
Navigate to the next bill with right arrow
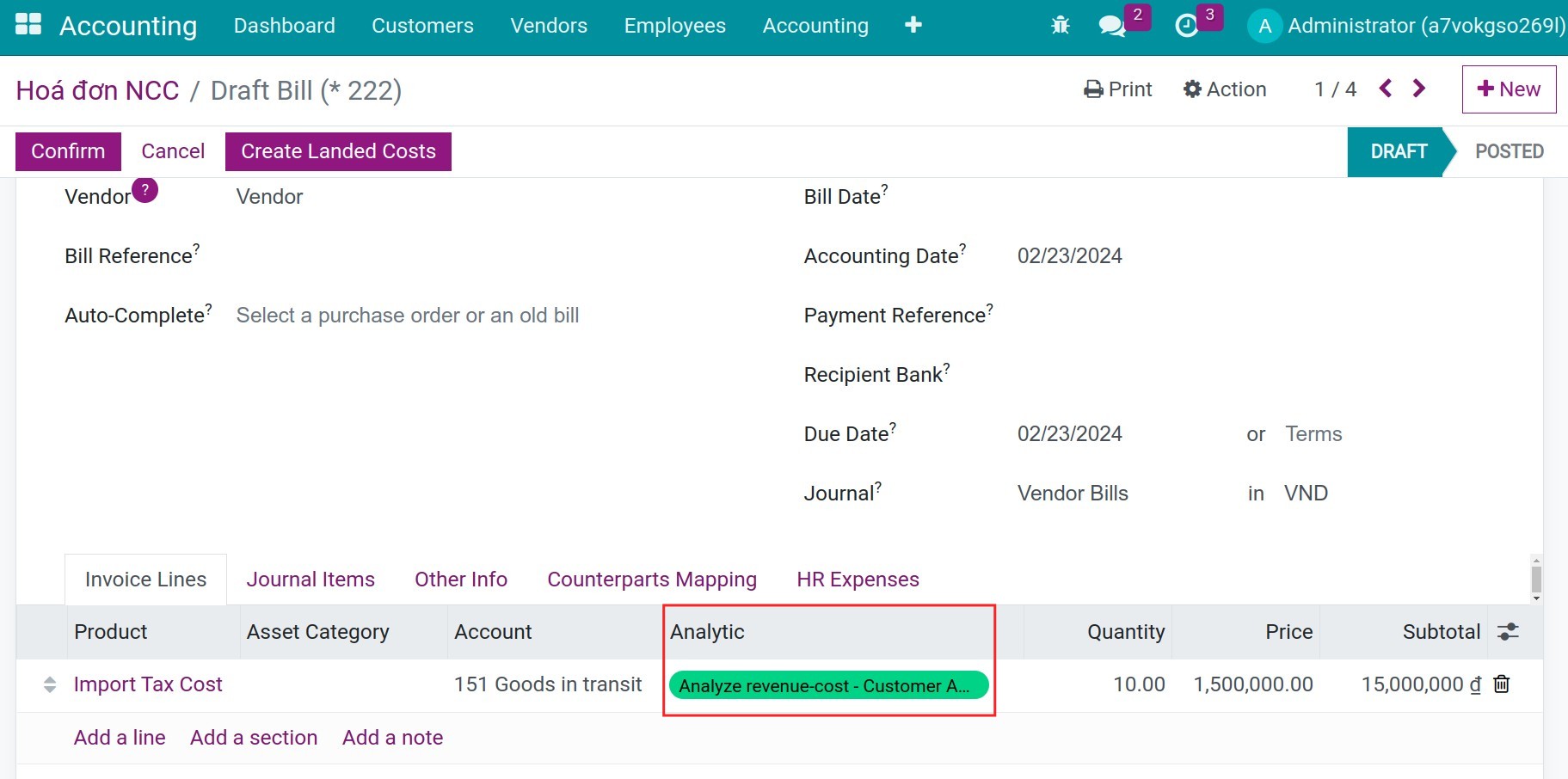click(x=1418, y=88)
